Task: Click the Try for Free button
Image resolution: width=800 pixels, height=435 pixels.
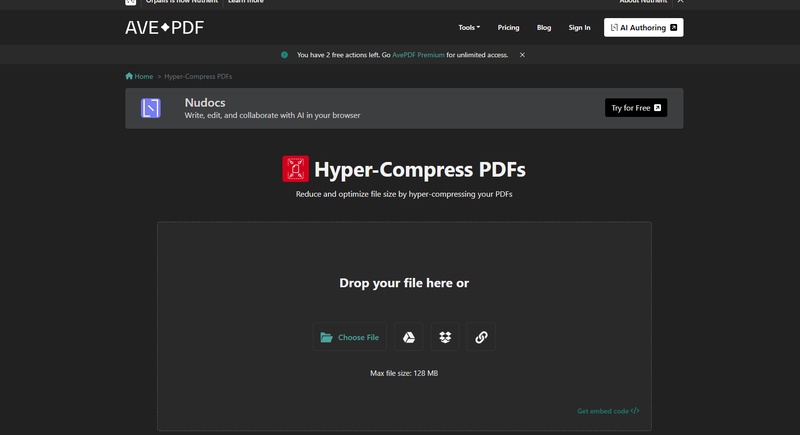Action: 636,108
